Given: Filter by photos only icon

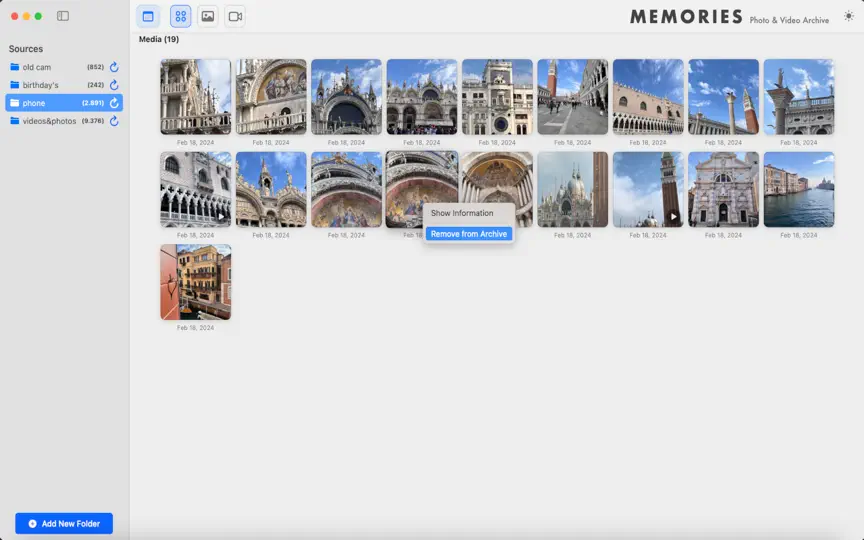Looking at the screenshot, I should coord(208,17).
